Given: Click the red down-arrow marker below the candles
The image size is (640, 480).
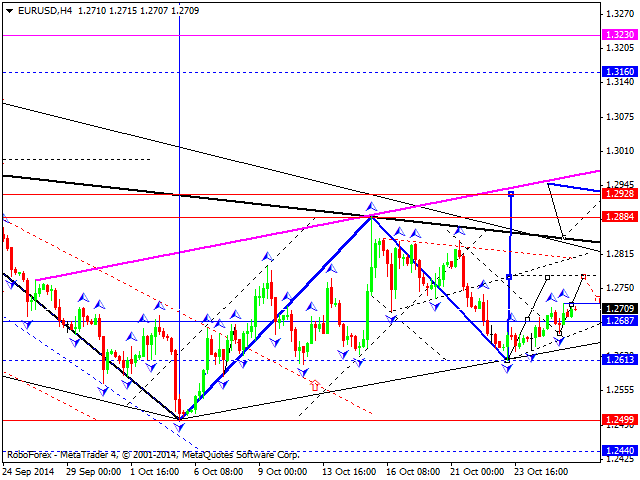Looking at the screenshot, I should pyautogui.click(x=315, y=384).
